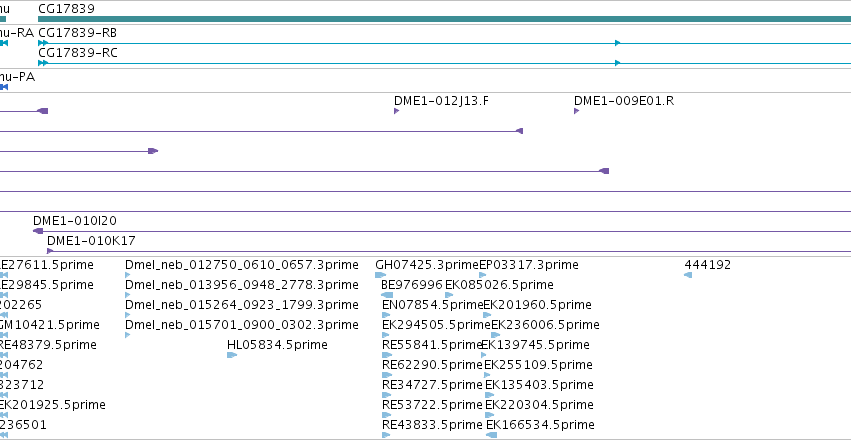Click the BE976996 EST marker
Screen dimensions: 851x440
coord(387,295)
